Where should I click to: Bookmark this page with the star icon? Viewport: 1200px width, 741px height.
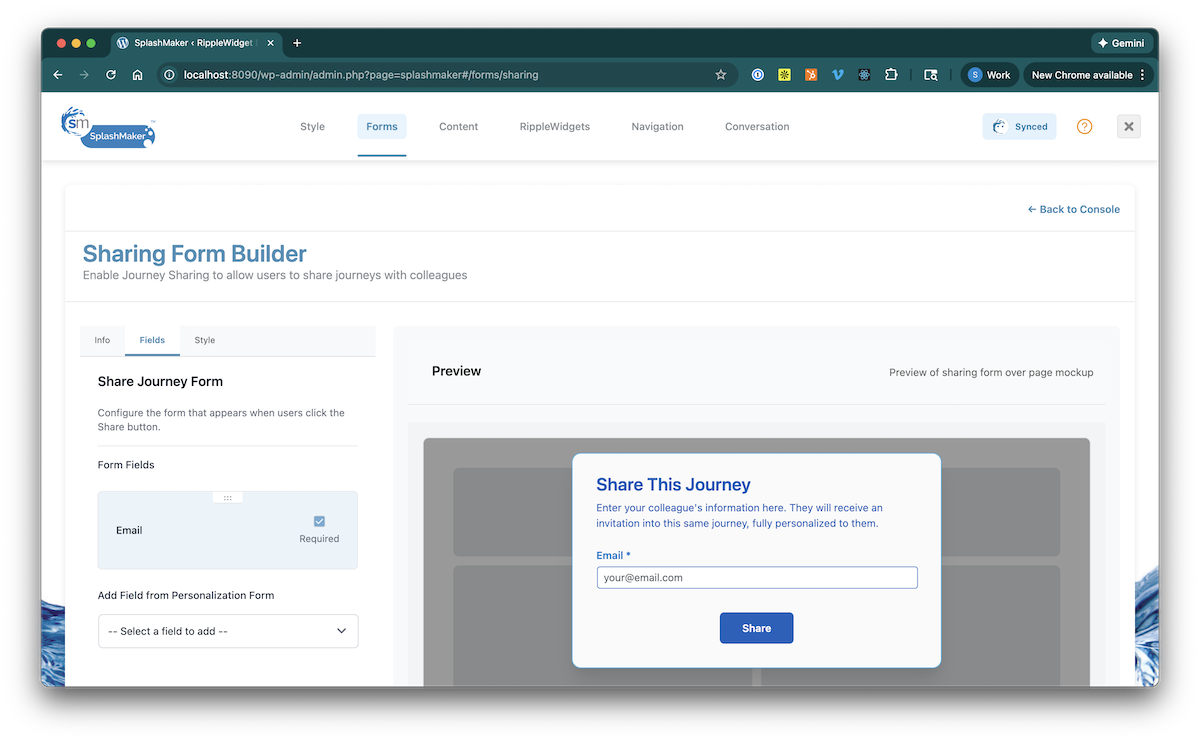click(x=720, y=75)
